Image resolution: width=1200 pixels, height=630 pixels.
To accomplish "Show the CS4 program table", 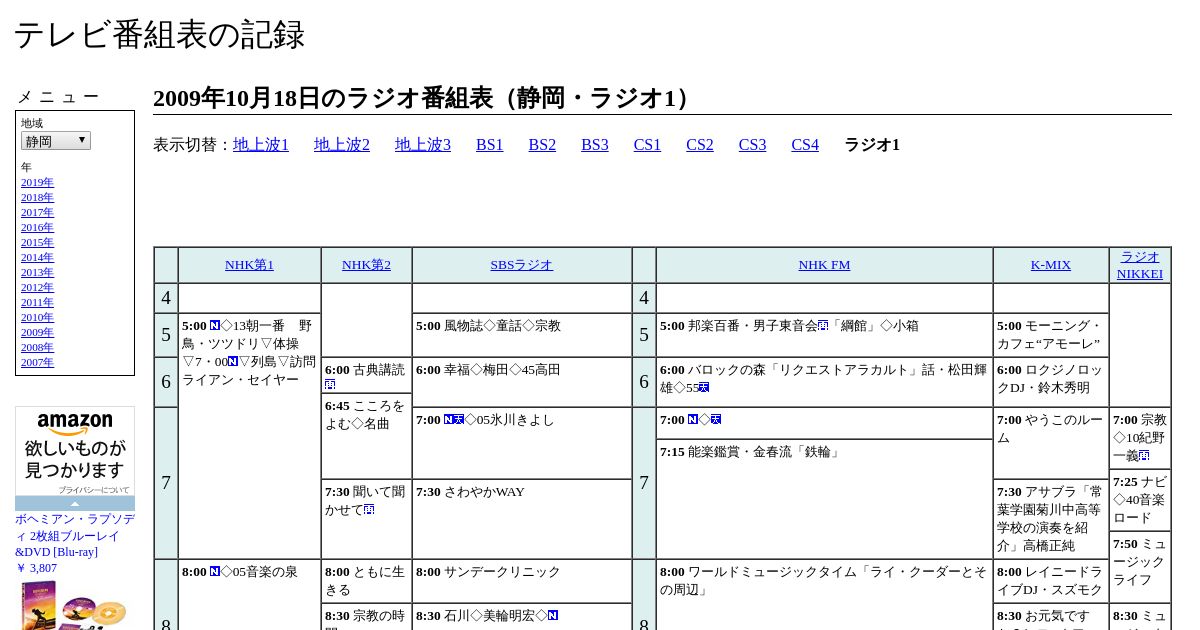I will (x=805, y=145).
